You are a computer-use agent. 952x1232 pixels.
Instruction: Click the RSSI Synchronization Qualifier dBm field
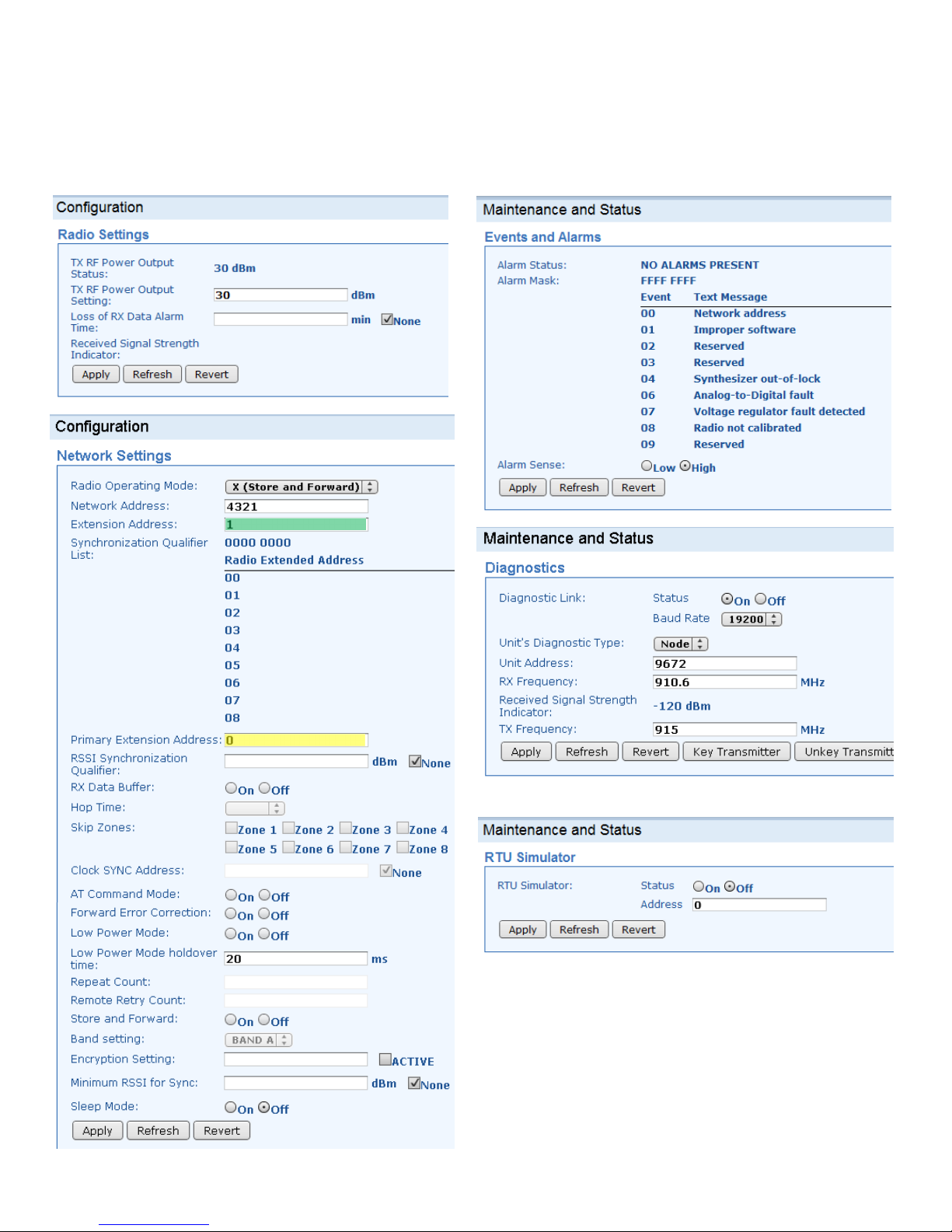tap(296, 762)
